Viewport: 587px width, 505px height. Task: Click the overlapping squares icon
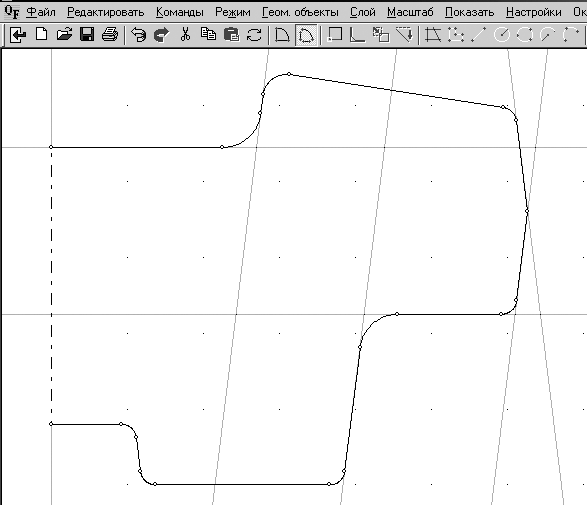pos(381,35)
